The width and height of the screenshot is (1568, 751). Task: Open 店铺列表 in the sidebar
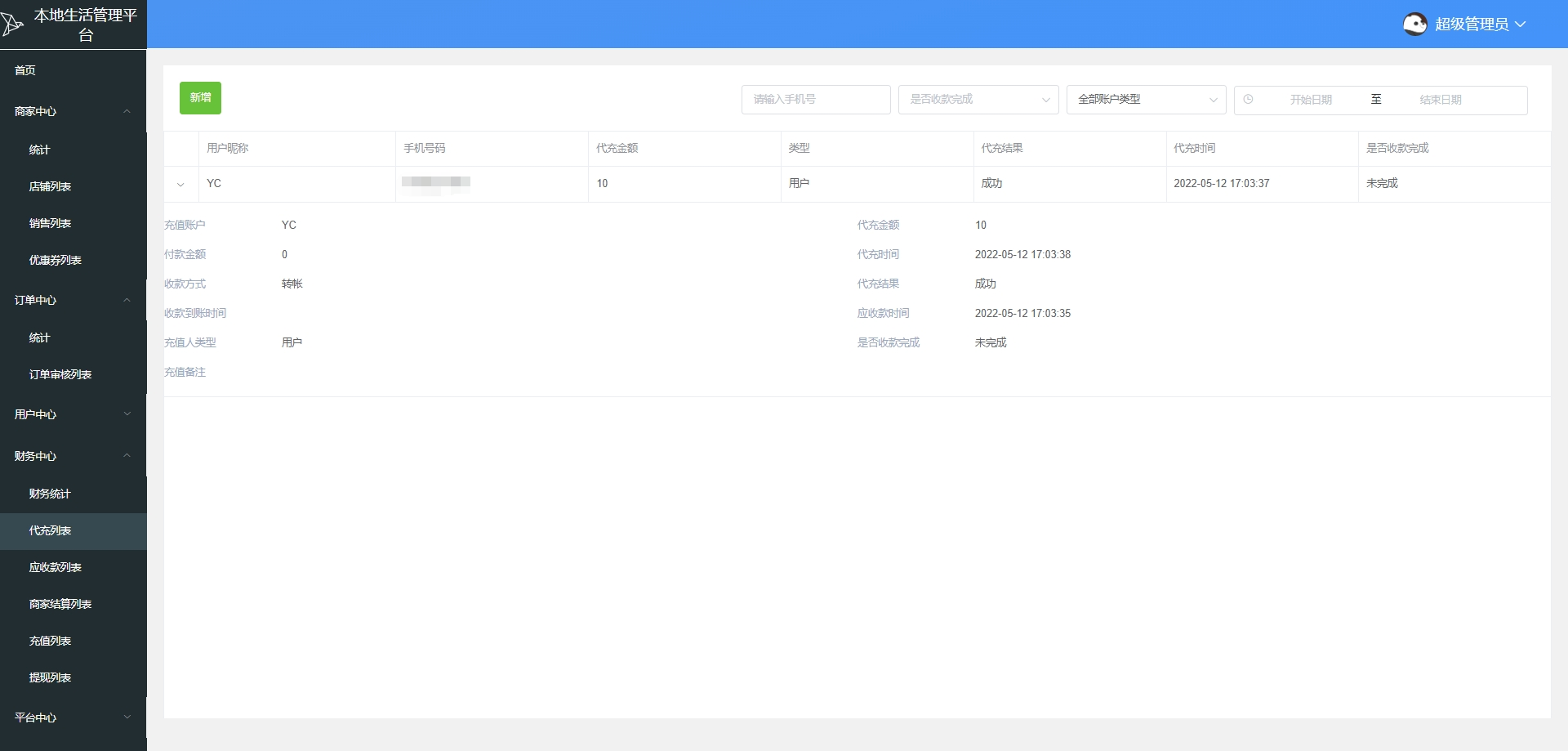50,186
